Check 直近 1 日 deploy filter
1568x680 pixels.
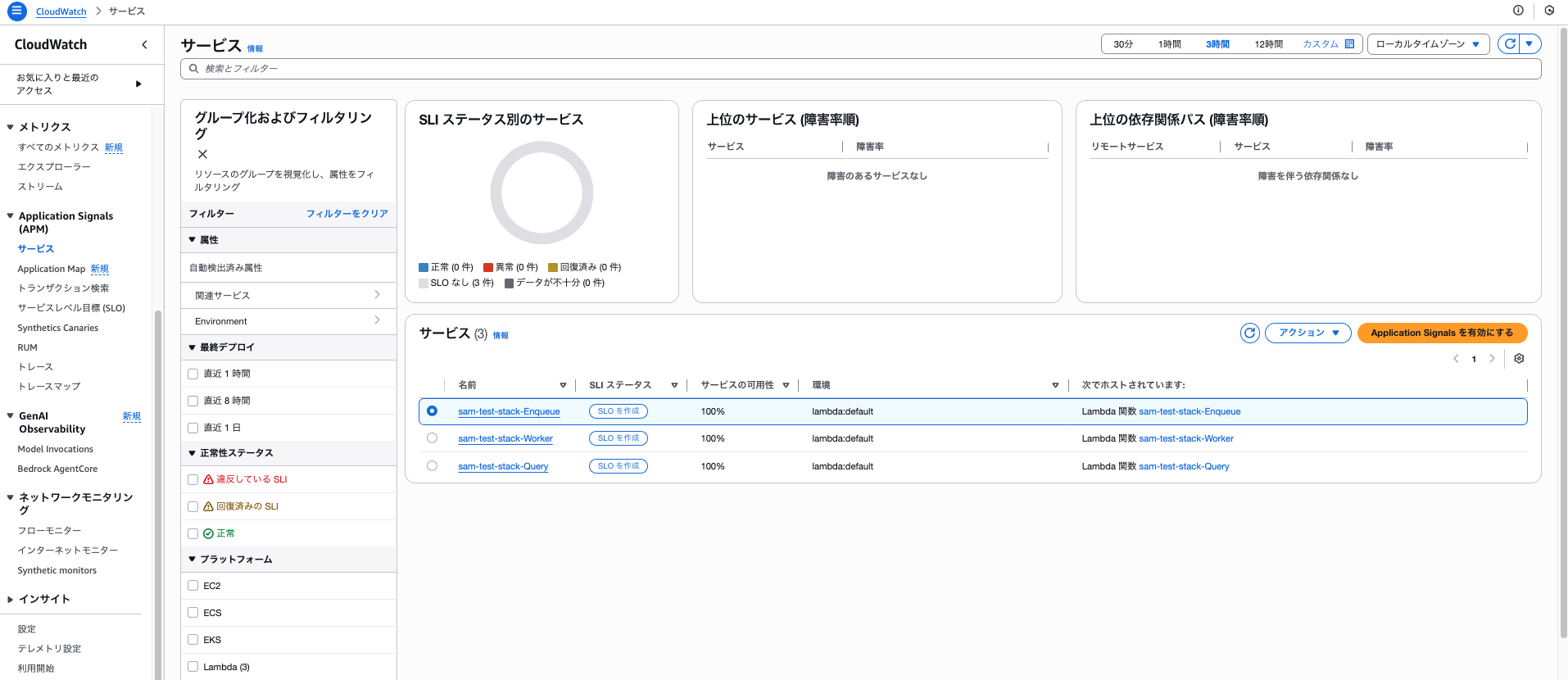[x=193, y=428]
